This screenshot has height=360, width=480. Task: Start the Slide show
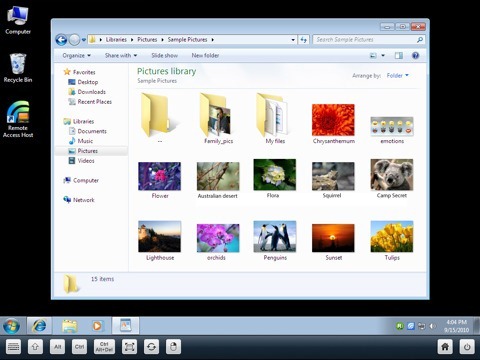point(164,55)
